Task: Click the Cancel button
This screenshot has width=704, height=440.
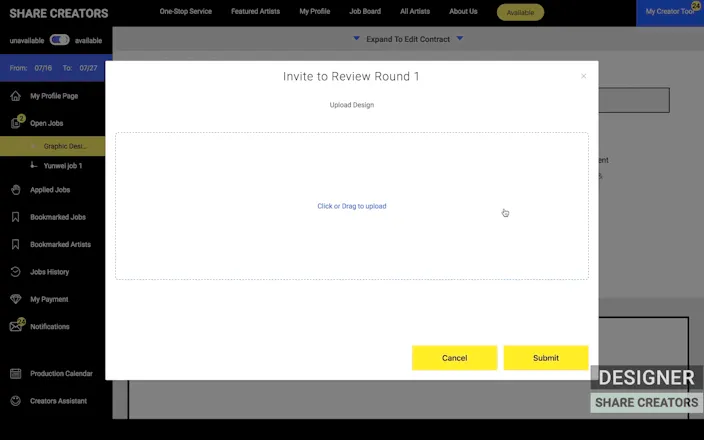Action: click(454, 358)
